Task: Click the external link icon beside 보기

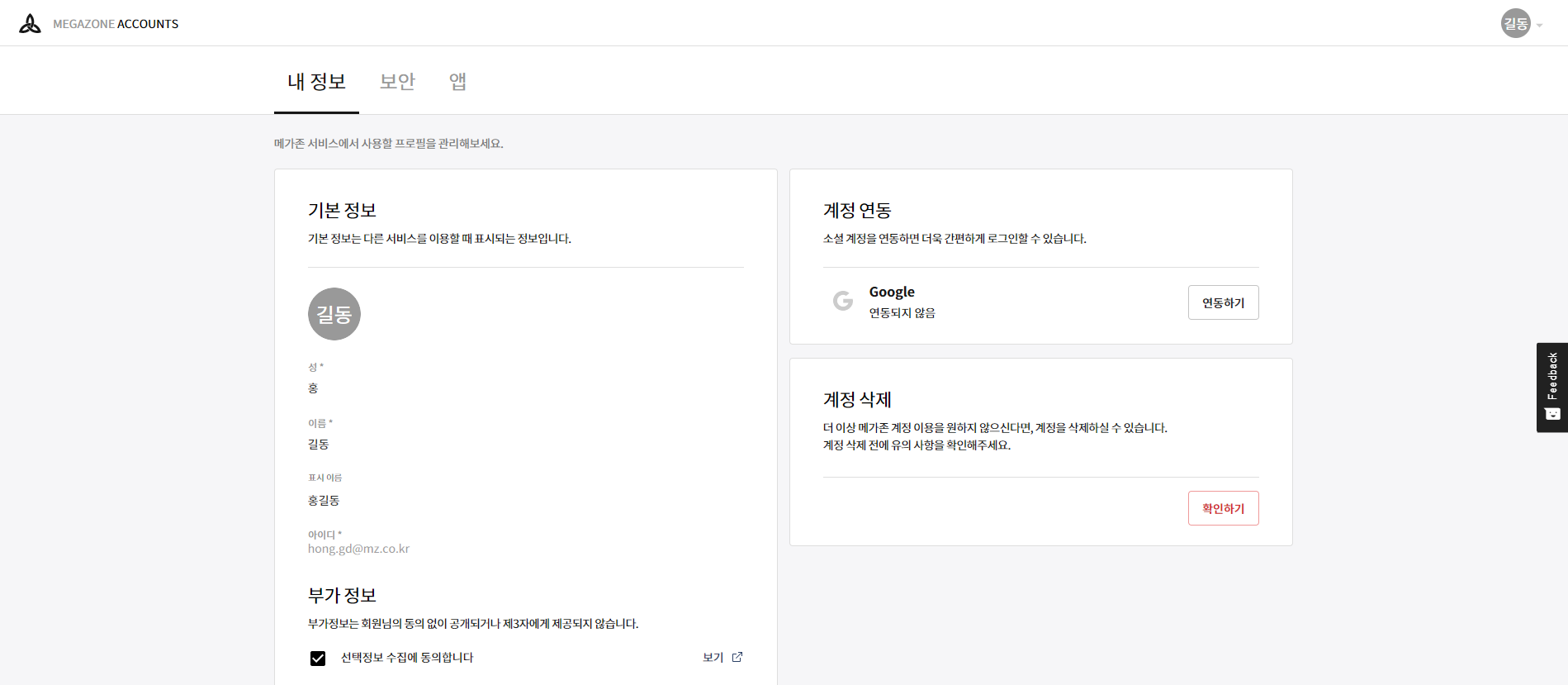Action: (737, 658)
